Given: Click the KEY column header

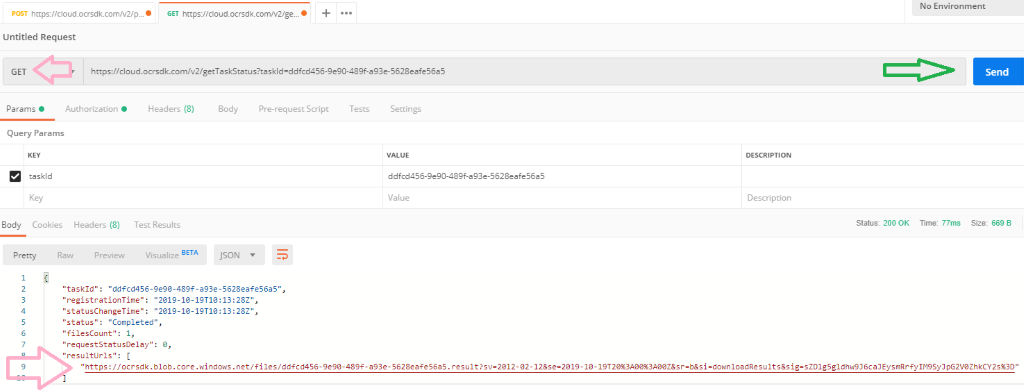Looking at the screenshot, I should pos(34,155).
